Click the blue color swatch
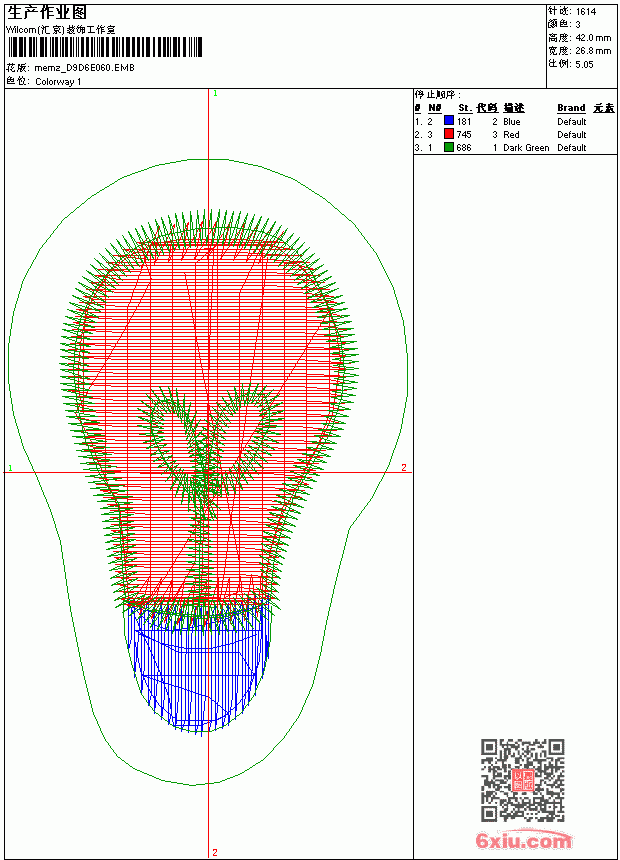620x860 pixels. click(x=449, y=121)
